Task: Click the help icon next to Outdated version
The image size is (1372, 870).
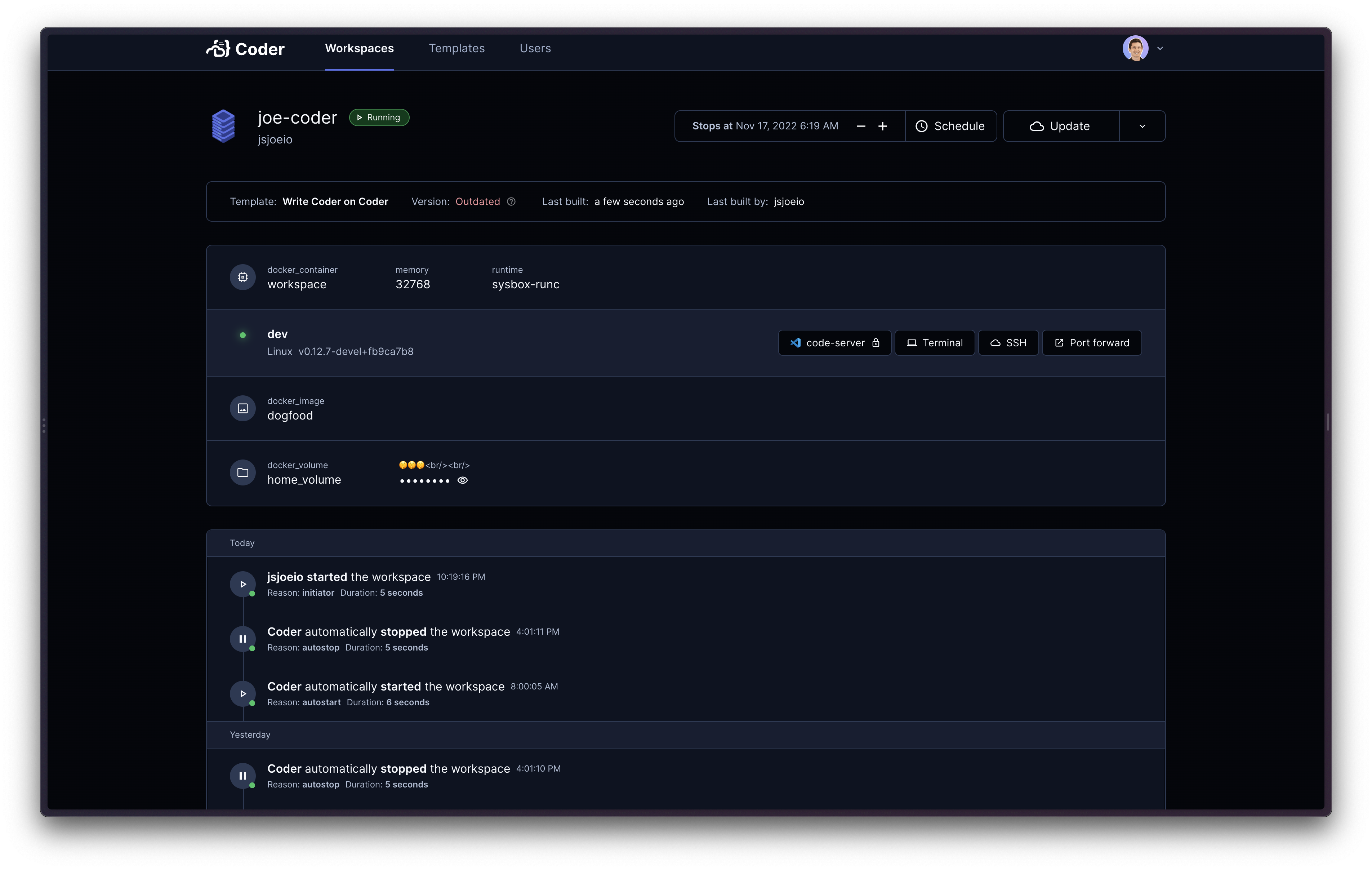Action: [x=511, y=201]
